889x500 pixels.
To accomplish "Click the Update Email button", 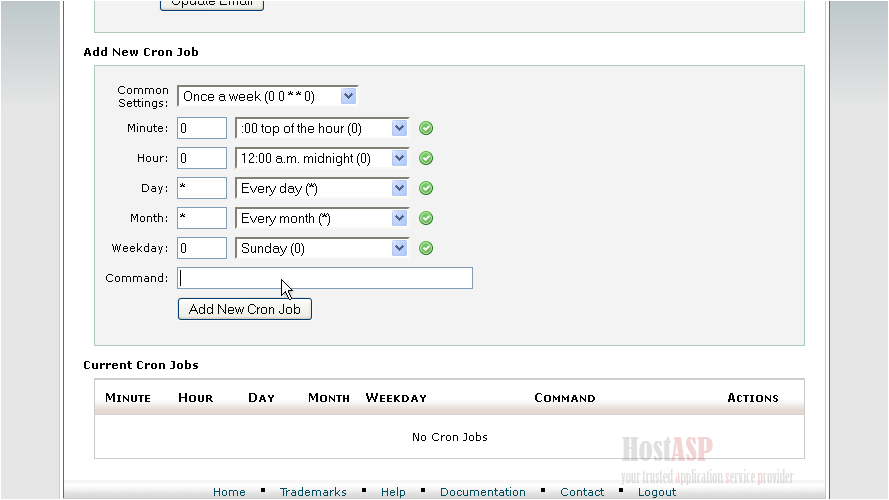I will (212, 4).
